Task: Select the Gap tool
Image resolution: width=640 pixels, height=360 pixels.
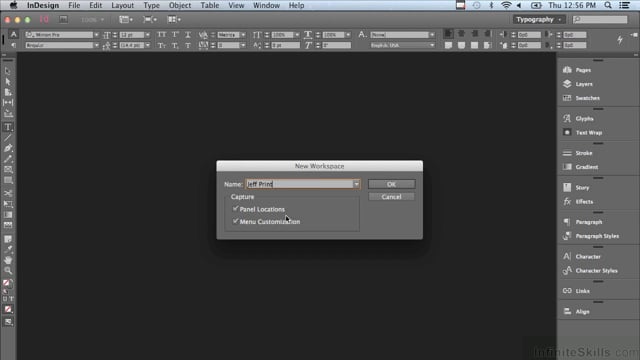Action: pyautogui.click(x=8, y=102)
